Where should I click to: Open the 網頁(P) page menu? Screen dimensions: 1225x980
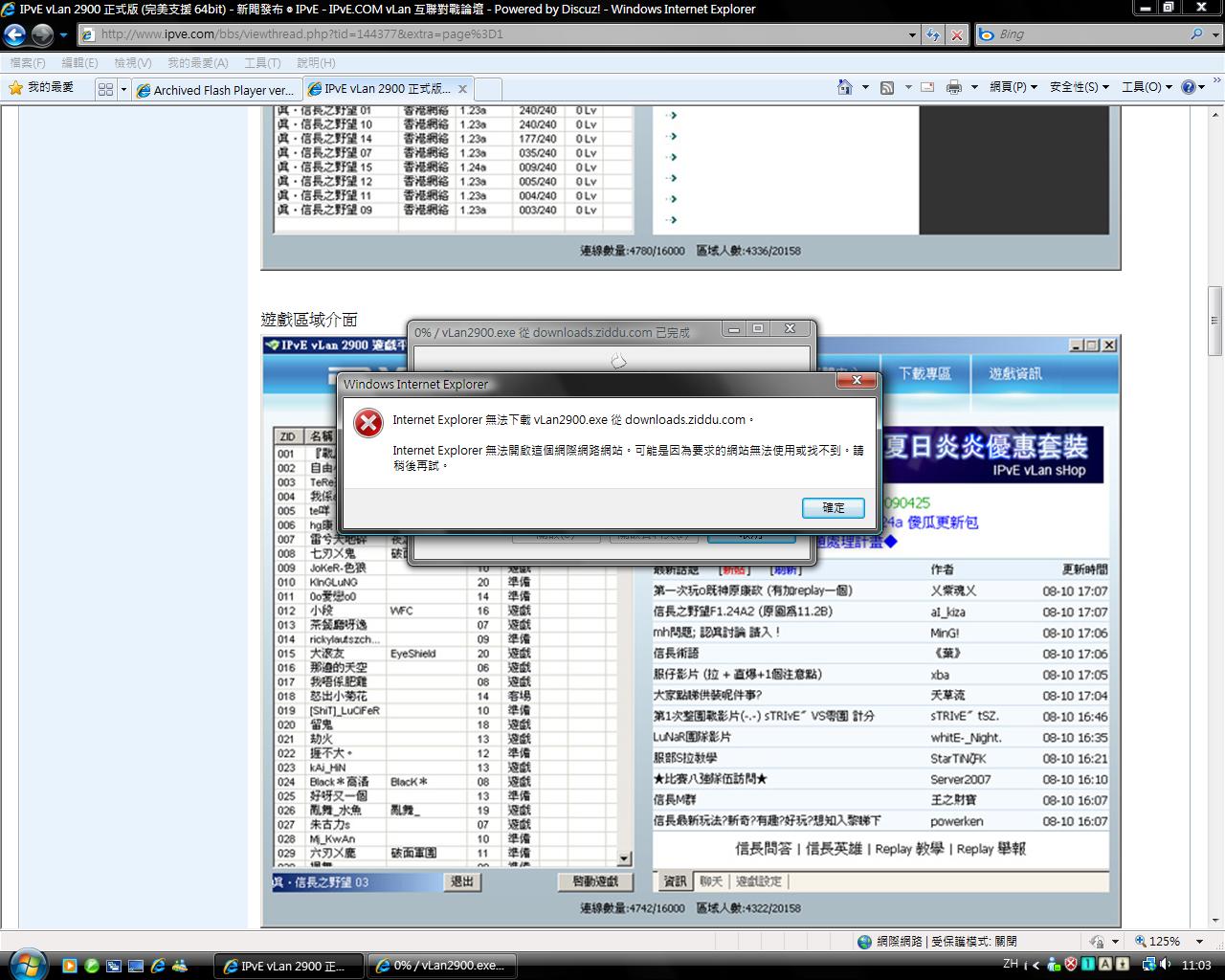pos(1013,87)
